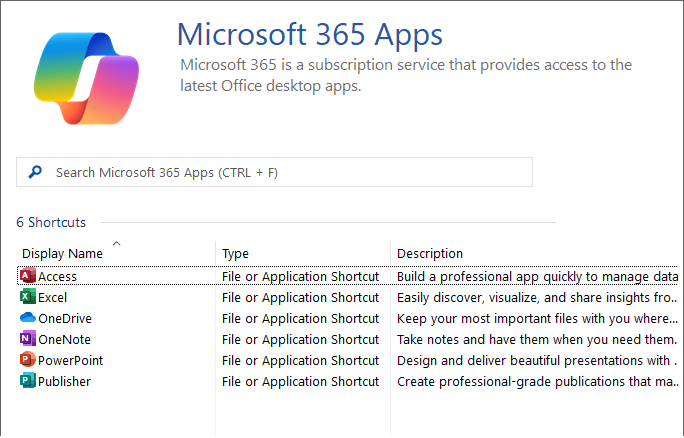Sort by the Description column header

(430, 254)
